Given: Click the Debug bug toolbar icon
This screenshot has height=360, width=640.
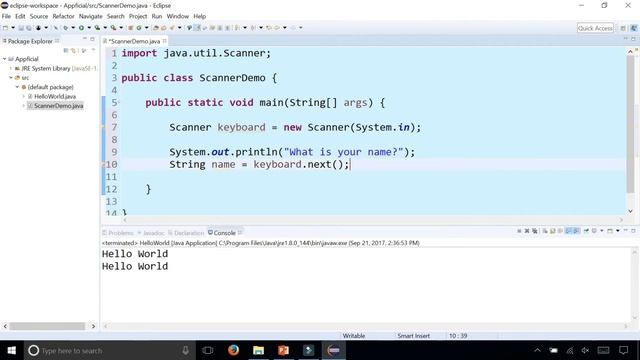Looking at the screenshot, I should [x=65, y=28].
